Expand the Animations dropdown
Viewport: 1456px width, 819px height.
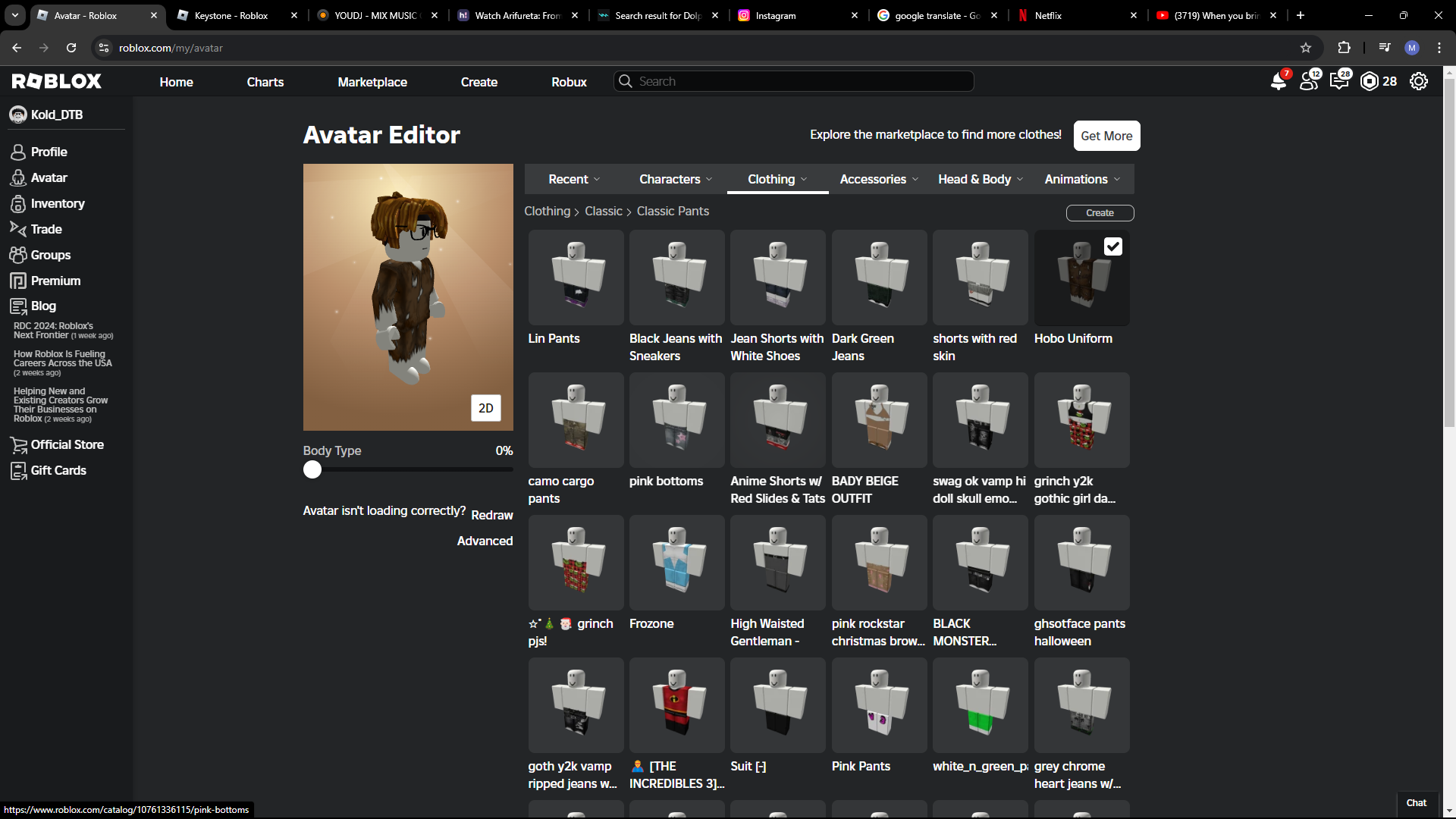[x=1083, y=180]
